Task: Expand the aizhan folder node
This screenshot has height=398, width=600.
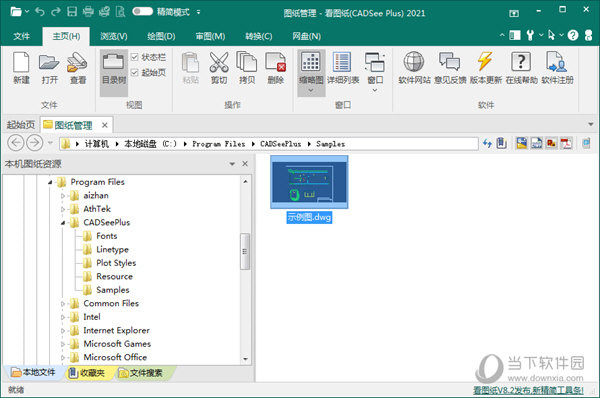Action: (x=63, y=196)
